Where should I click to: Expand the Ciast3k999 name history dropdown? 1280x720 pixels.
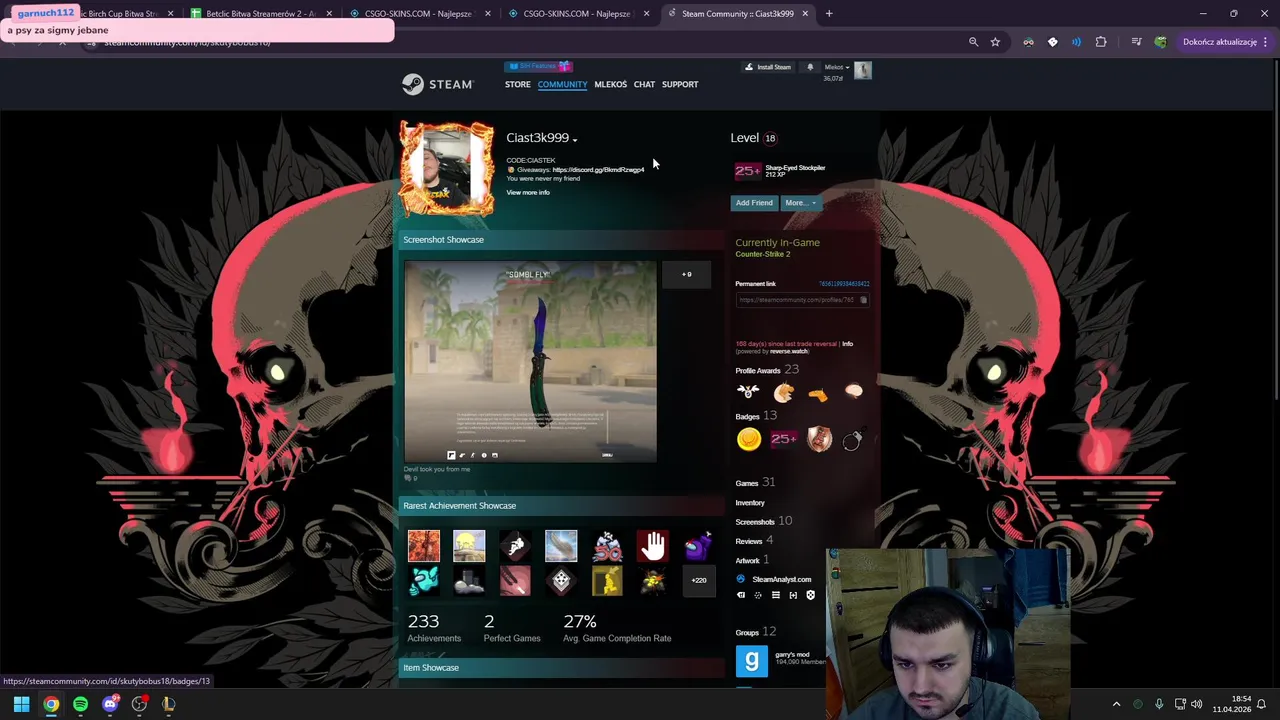click(x=575, y=139)
